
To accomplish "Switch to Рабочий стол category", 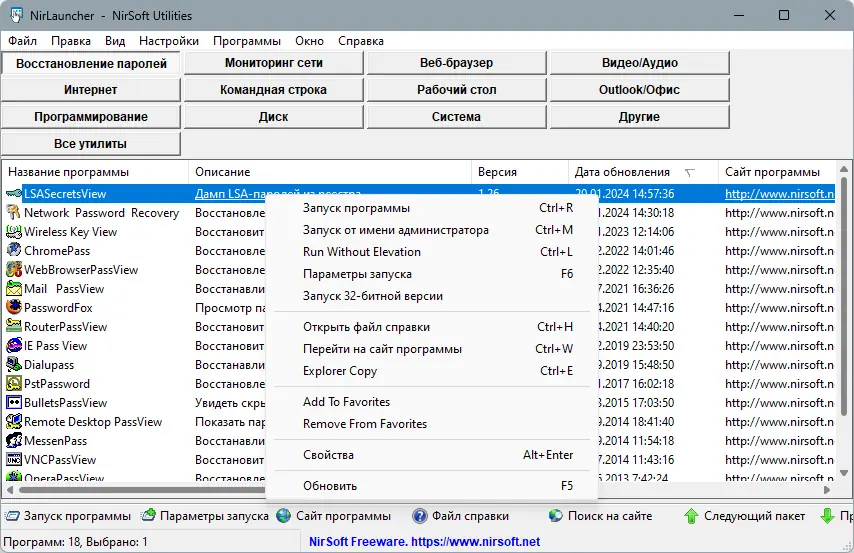I will tap(456, 90).
